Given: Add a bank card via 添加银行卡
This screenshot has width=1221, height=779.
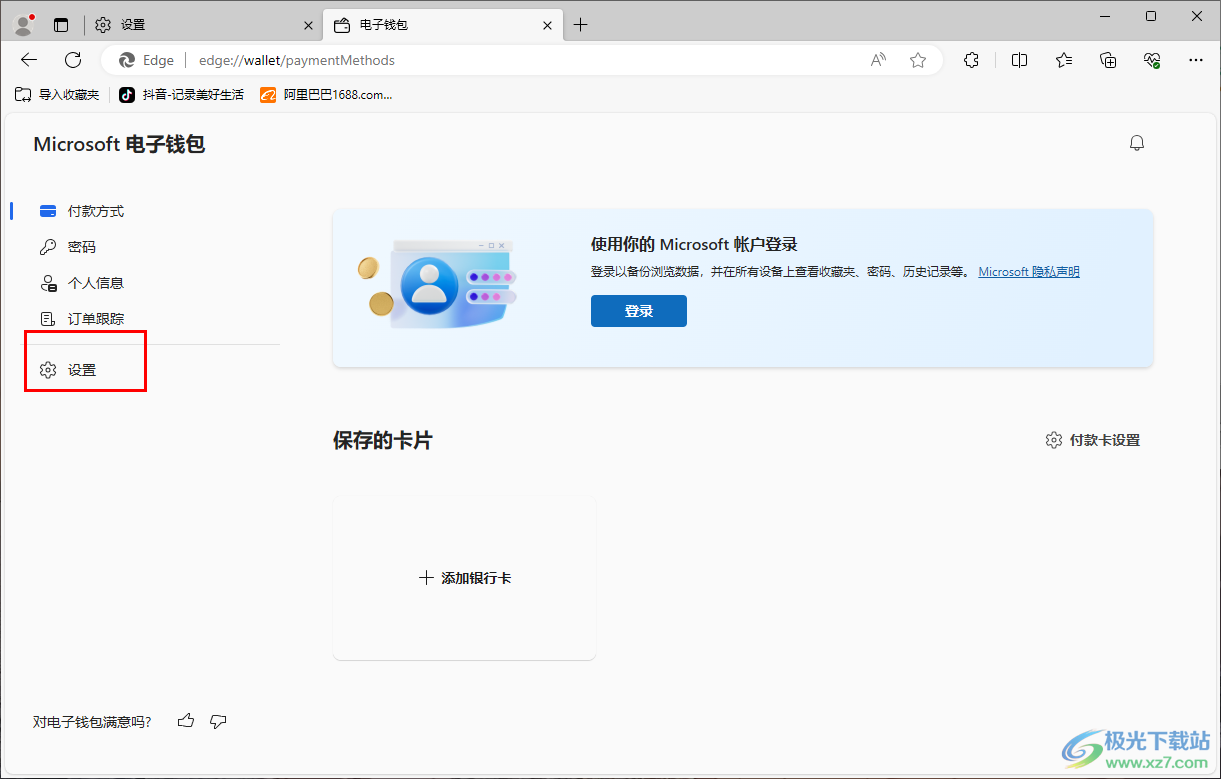Looking at the screenshot, I should (463, 577).
